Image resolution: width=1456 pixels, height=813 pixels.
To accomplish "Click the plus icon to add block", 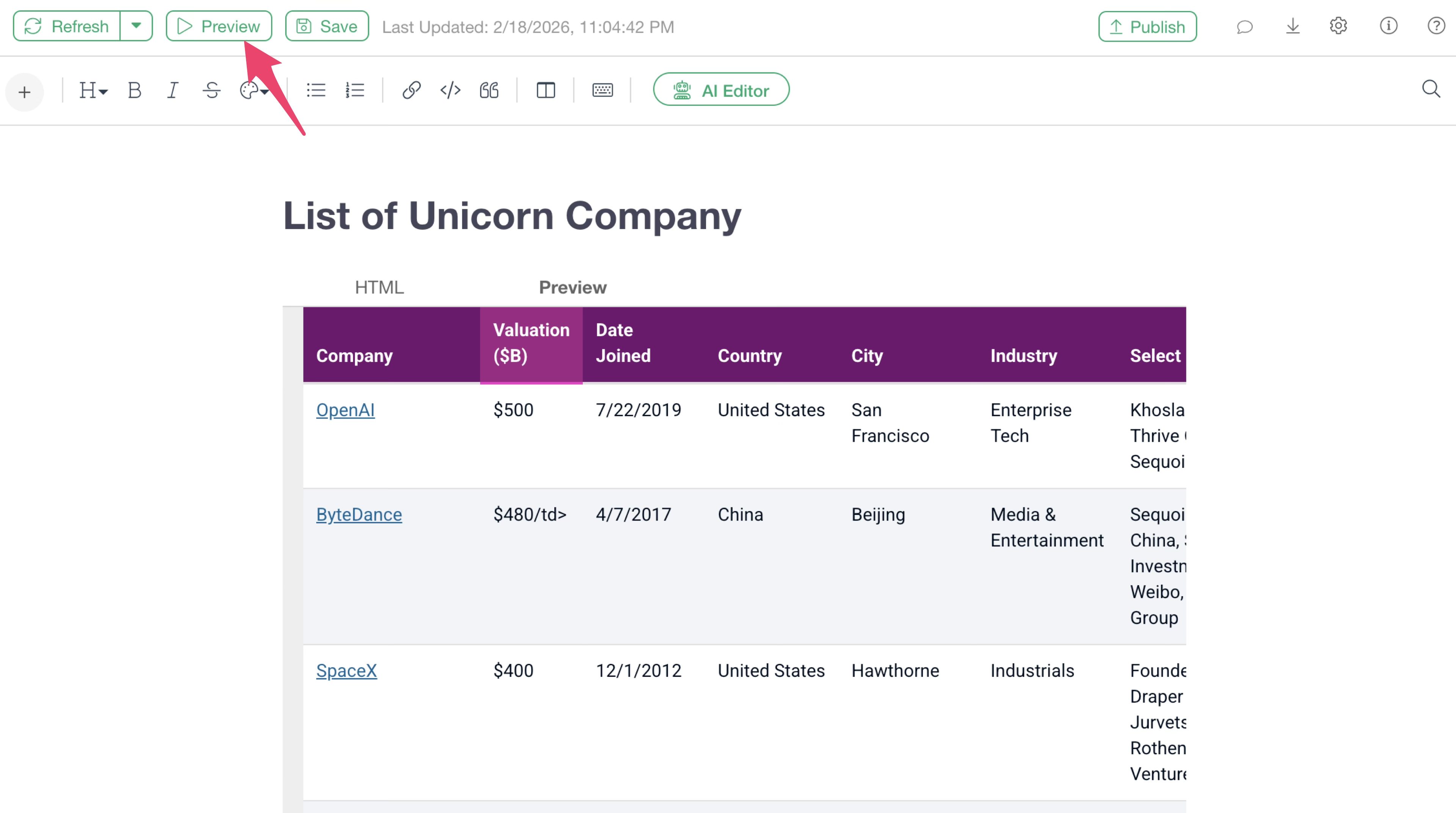I will click(x=24, y=92).
